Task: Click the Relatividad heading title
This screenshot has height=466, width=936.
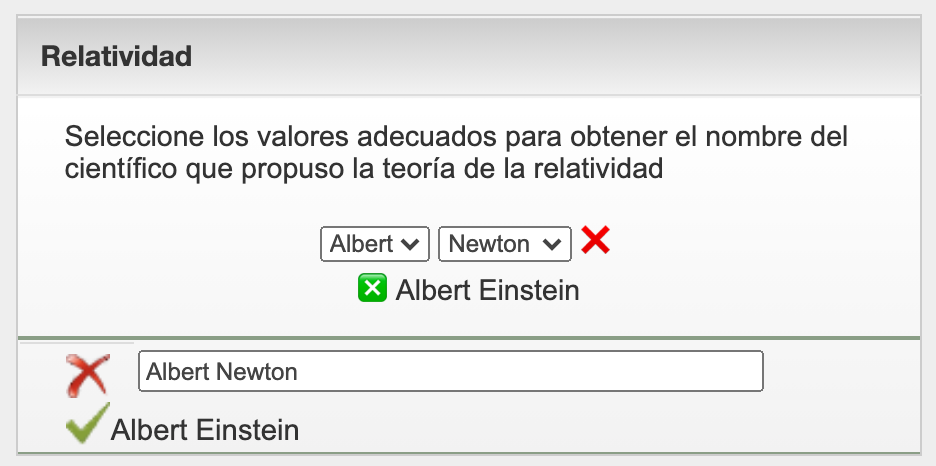Action: [116, 56]
